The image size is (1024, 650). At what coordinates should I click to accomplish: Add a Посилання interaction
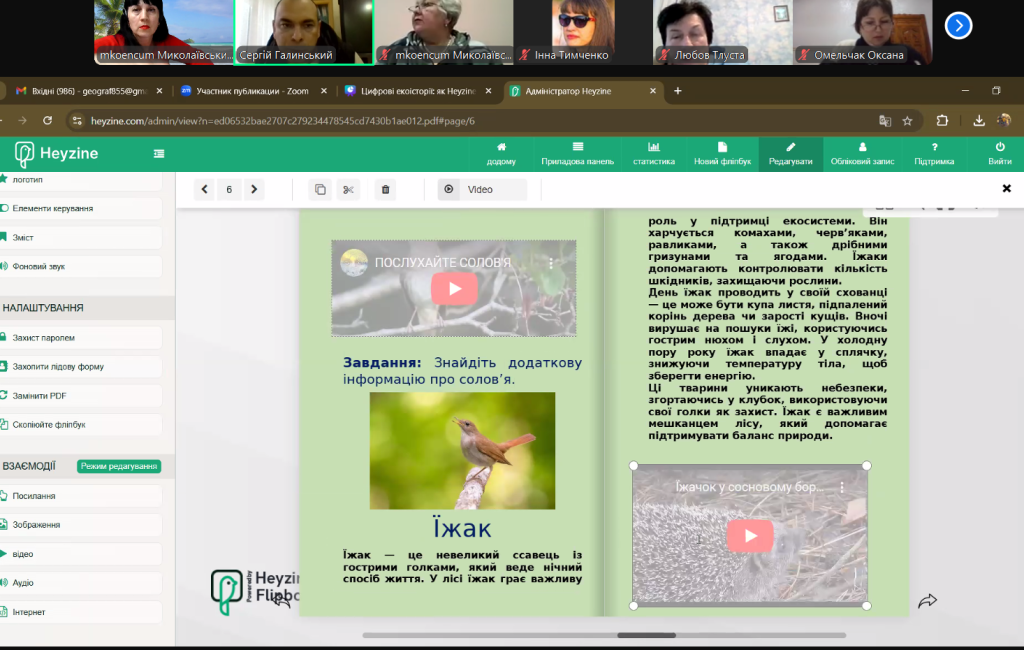pyautogui.click(x=34, y=496)
